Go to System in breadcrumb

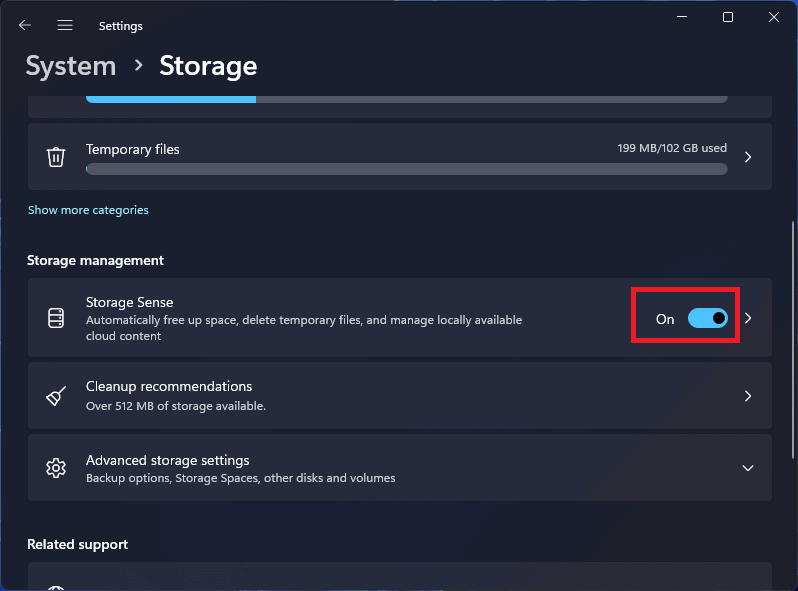(x=70, y=66)
